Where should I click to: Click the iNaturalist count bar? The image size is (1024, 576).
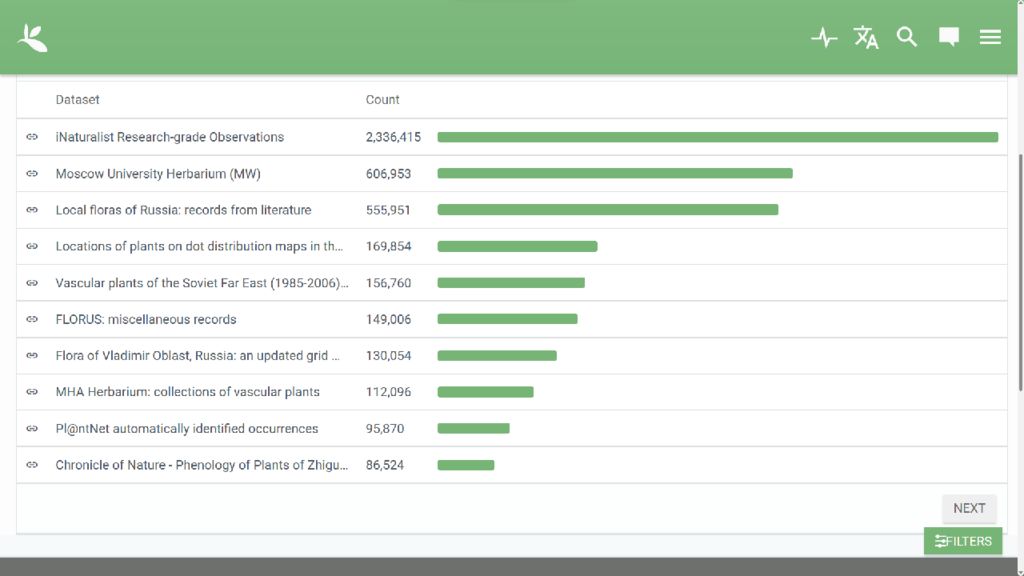click(x=718, y=137)
